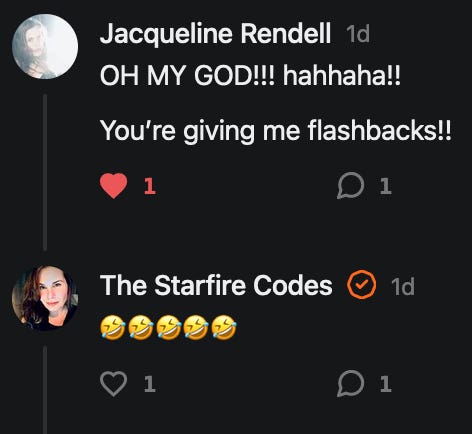Collapse thread line below Starfire Codes avatar

coord(45,390)
